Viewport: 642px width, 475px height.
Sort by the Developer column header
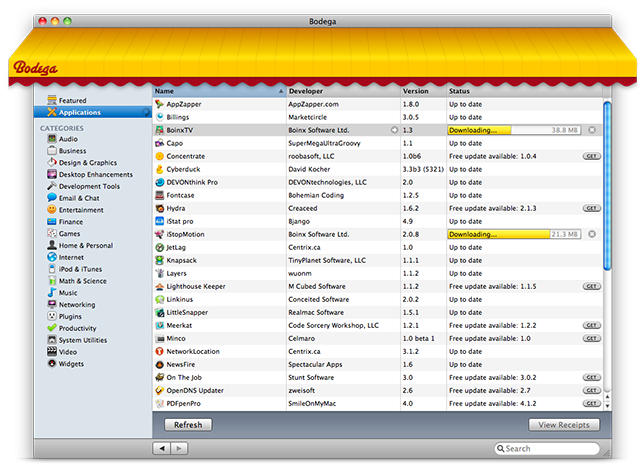340,91
